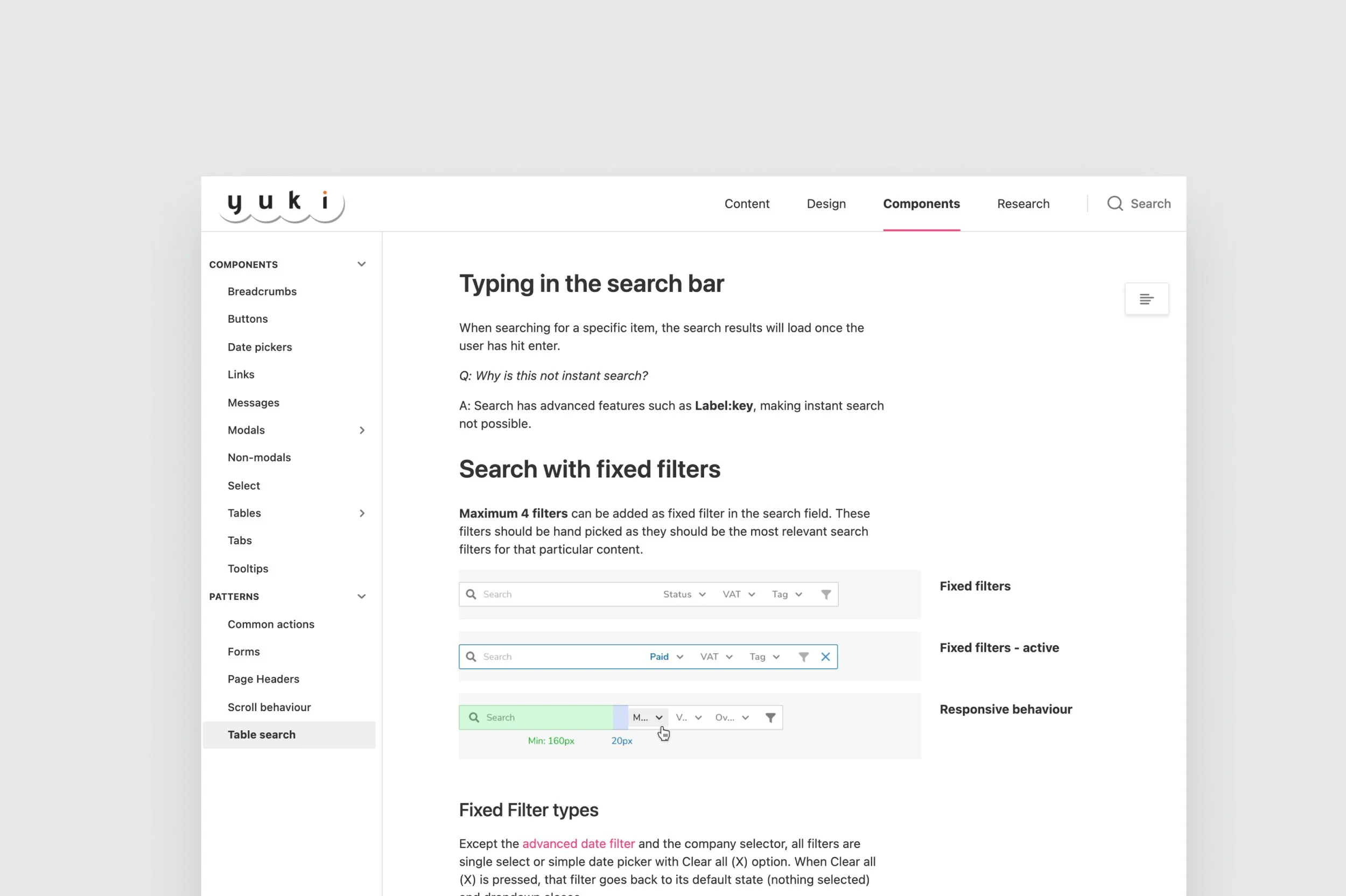
Task: Click Search text in top navigation
Action: click(1151, 204)
